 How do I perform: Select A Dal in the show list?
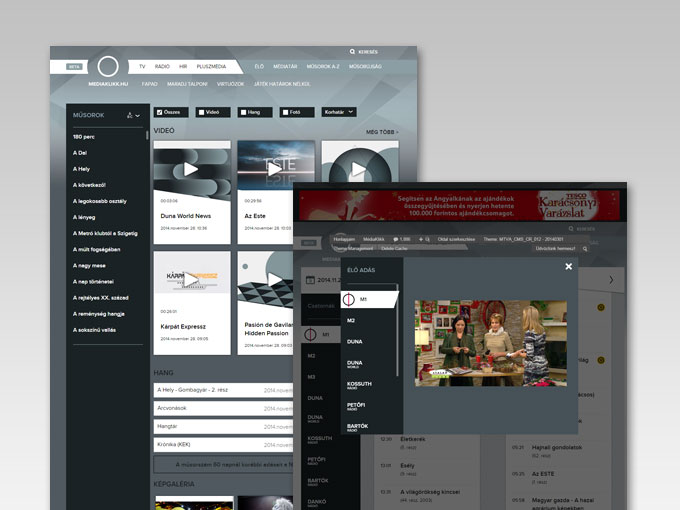(80, 153)
